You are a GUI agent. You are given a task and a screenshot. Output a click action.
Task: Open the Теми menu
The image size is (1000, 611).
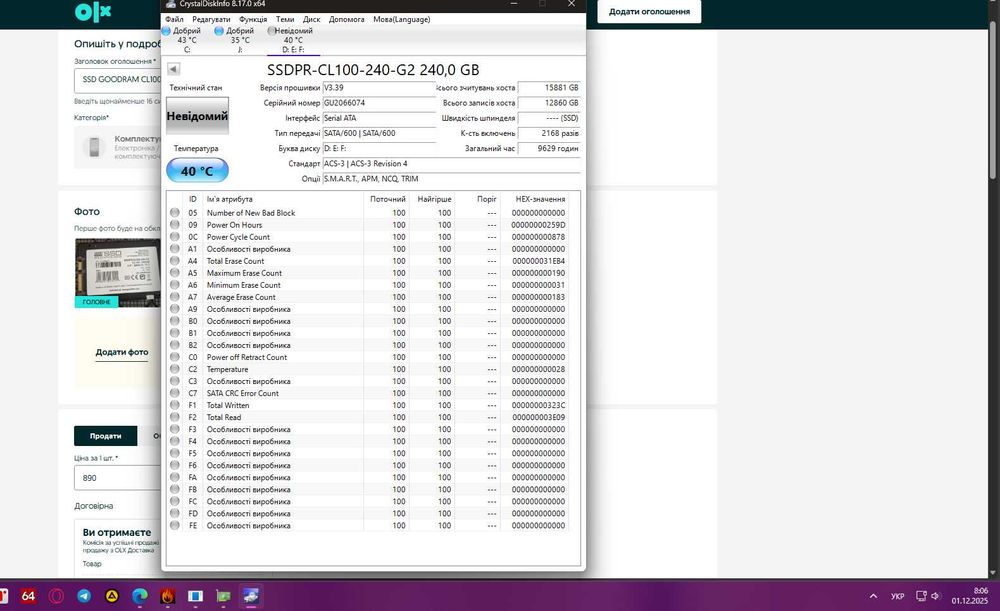coord(284,19)
